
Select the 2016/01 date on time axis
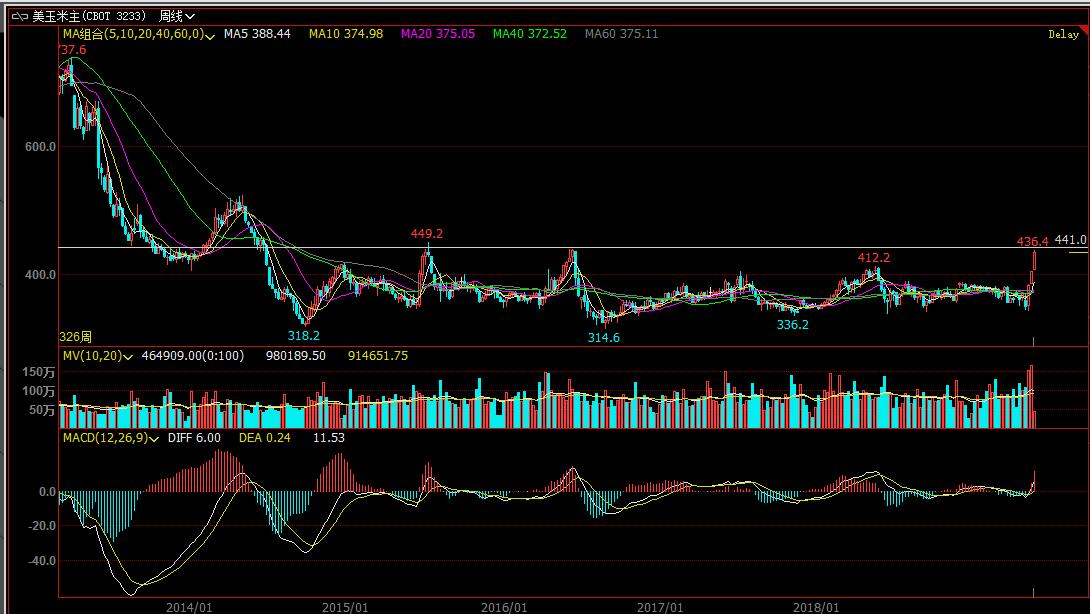(504, 607)
